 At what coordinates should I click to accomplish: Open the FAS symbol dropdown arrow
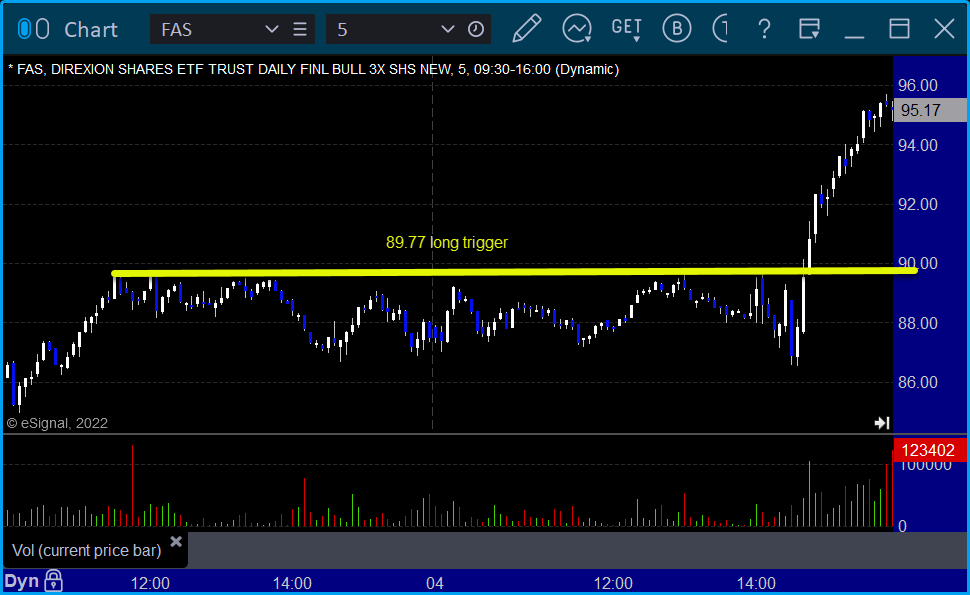(271, 29)
